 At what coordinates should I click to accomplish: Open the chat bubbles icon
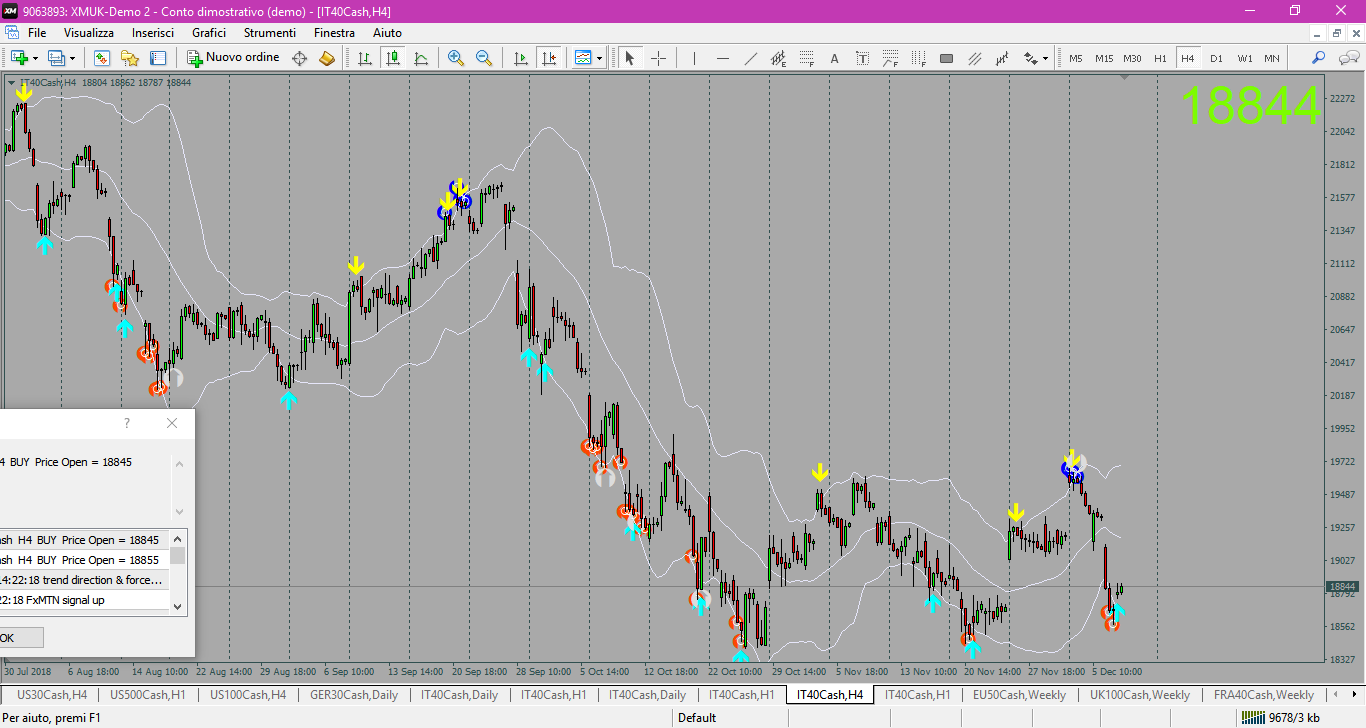pos(1347,58)
